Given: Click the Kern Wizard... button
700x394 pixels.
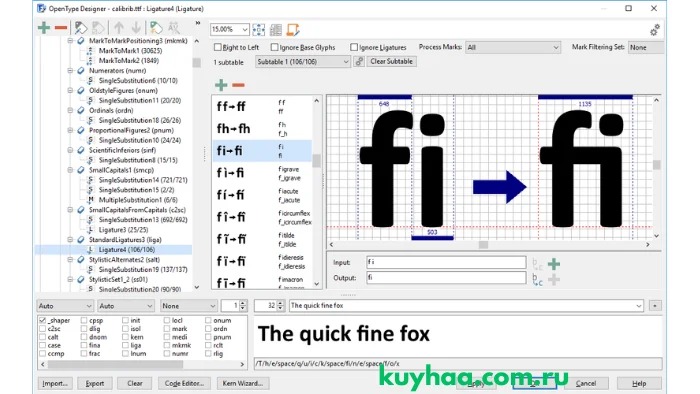Looking at the screenshot, I should tap(242, 383).
